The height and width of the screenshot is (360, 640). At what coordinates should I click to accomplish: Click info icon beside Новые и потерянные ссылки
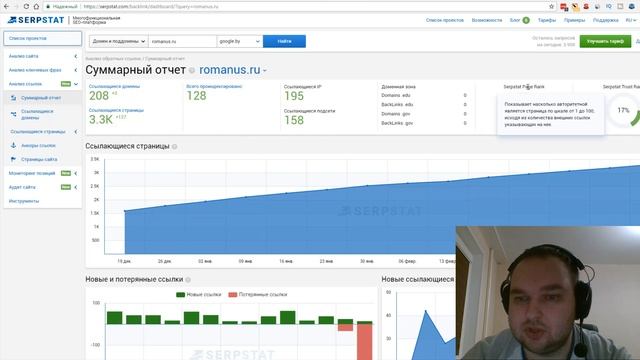[x=188, y=280]
